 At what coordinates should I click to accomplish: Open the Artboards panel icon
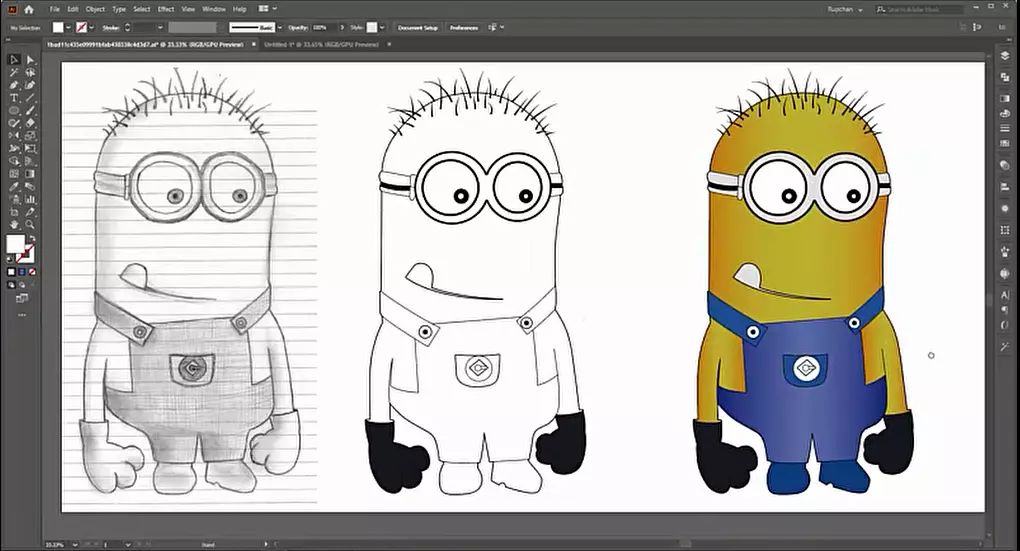pyautogui.click(x=1004, y=77)
